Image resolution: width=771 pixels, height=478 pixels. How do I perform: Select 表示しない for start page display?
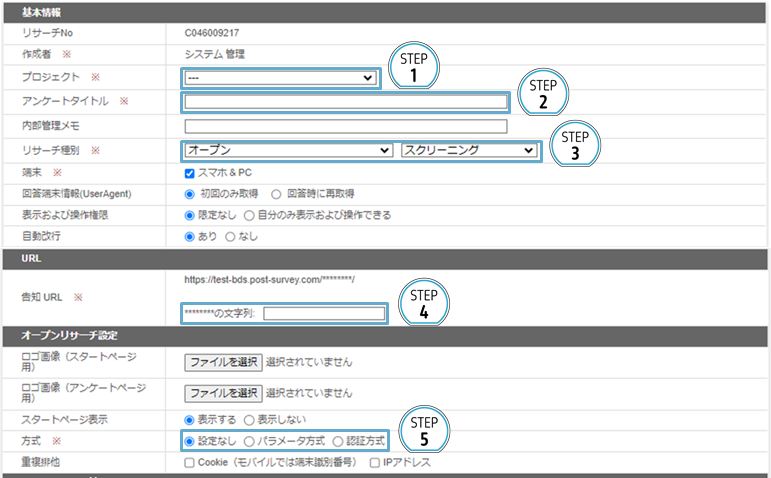click(250, 419)
